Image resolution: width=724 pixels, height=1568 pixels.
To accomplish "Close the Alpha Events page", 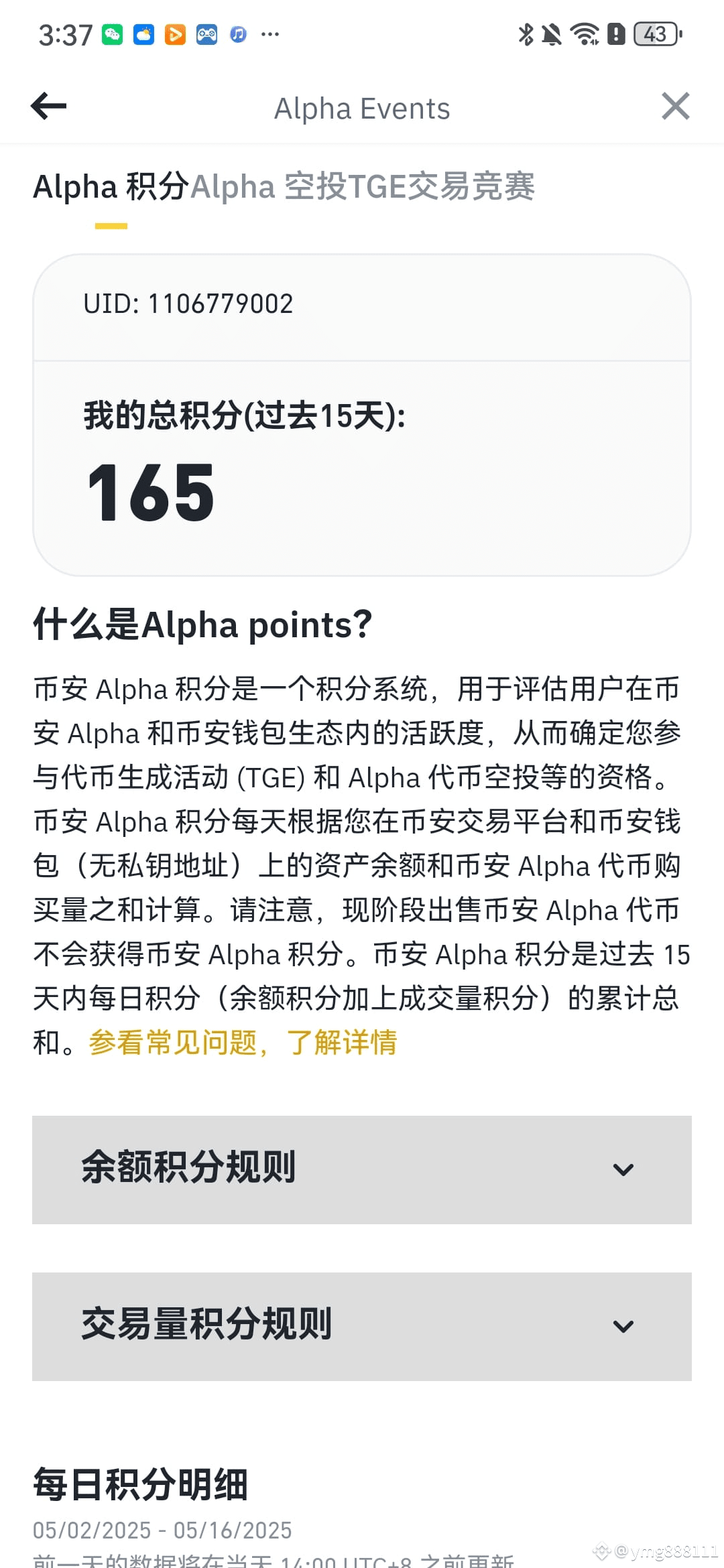I will pos(675,106).
